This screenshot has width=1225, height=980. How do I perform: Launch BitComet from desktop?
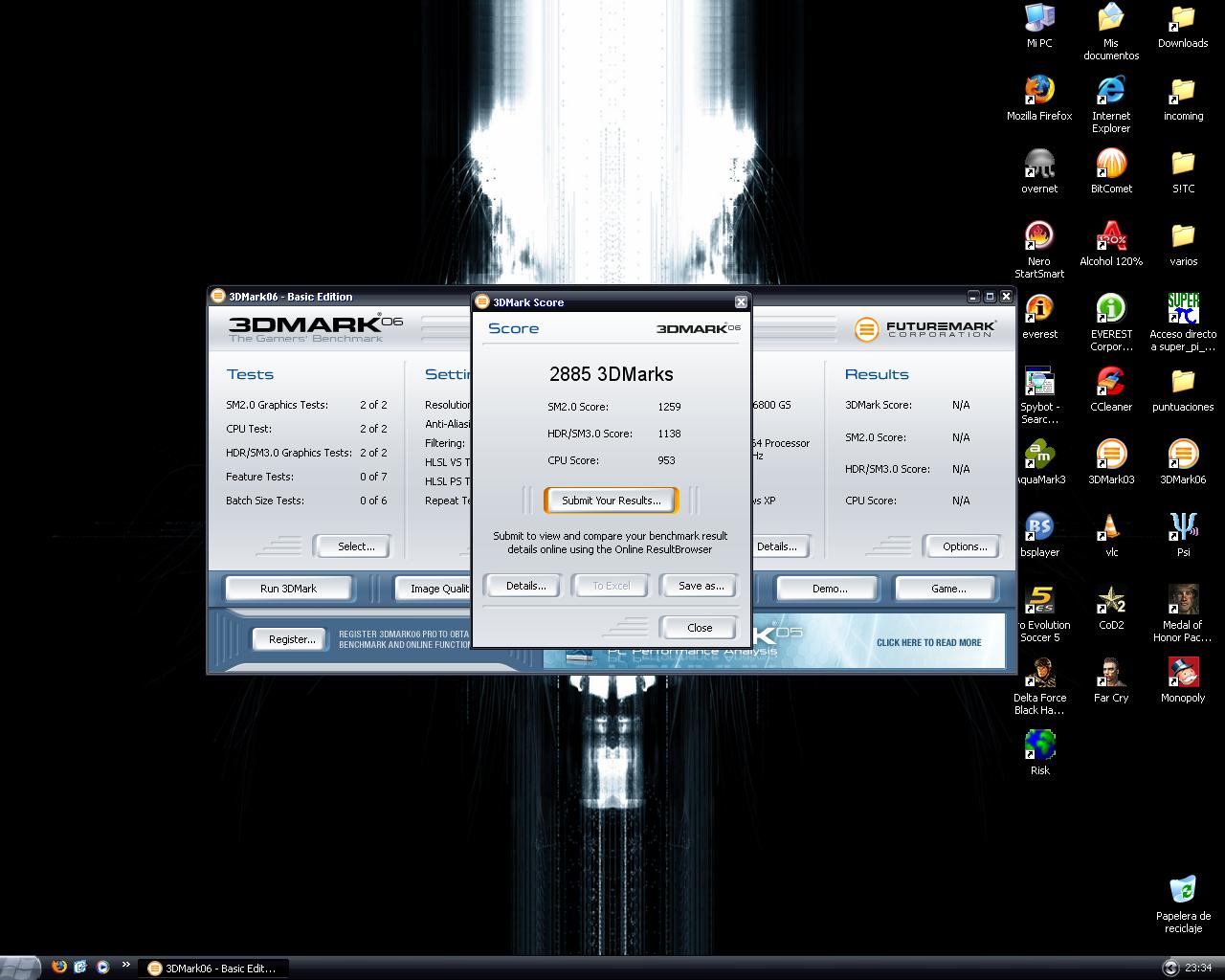(1111, 170)
